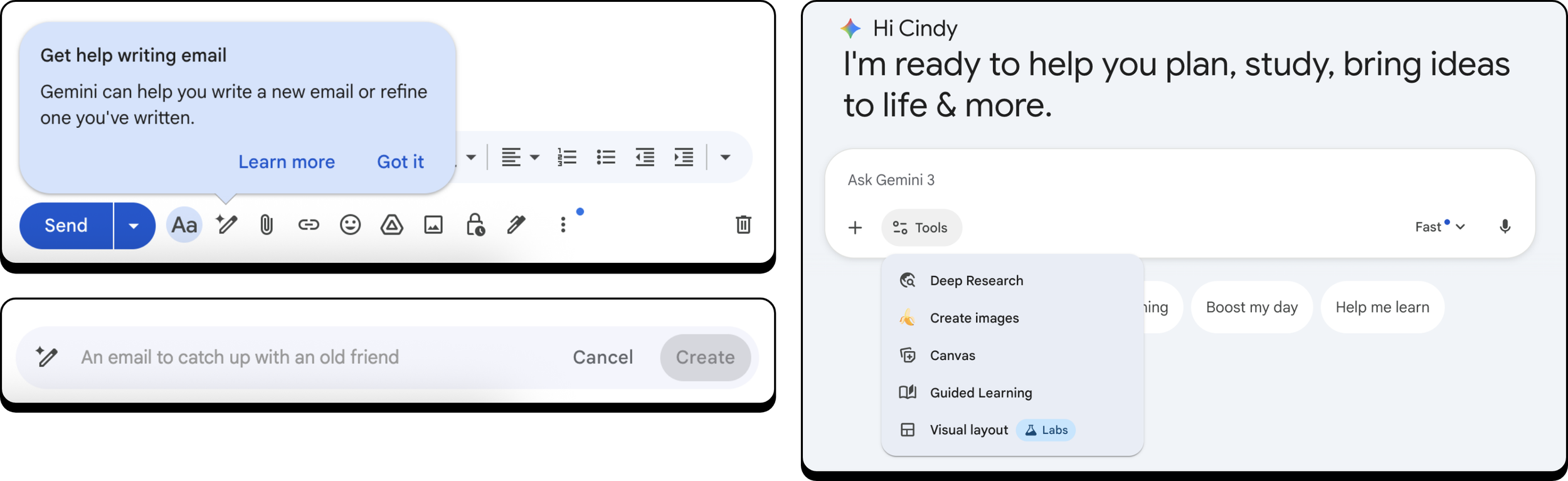Expand more formatting options arrow

725,157
